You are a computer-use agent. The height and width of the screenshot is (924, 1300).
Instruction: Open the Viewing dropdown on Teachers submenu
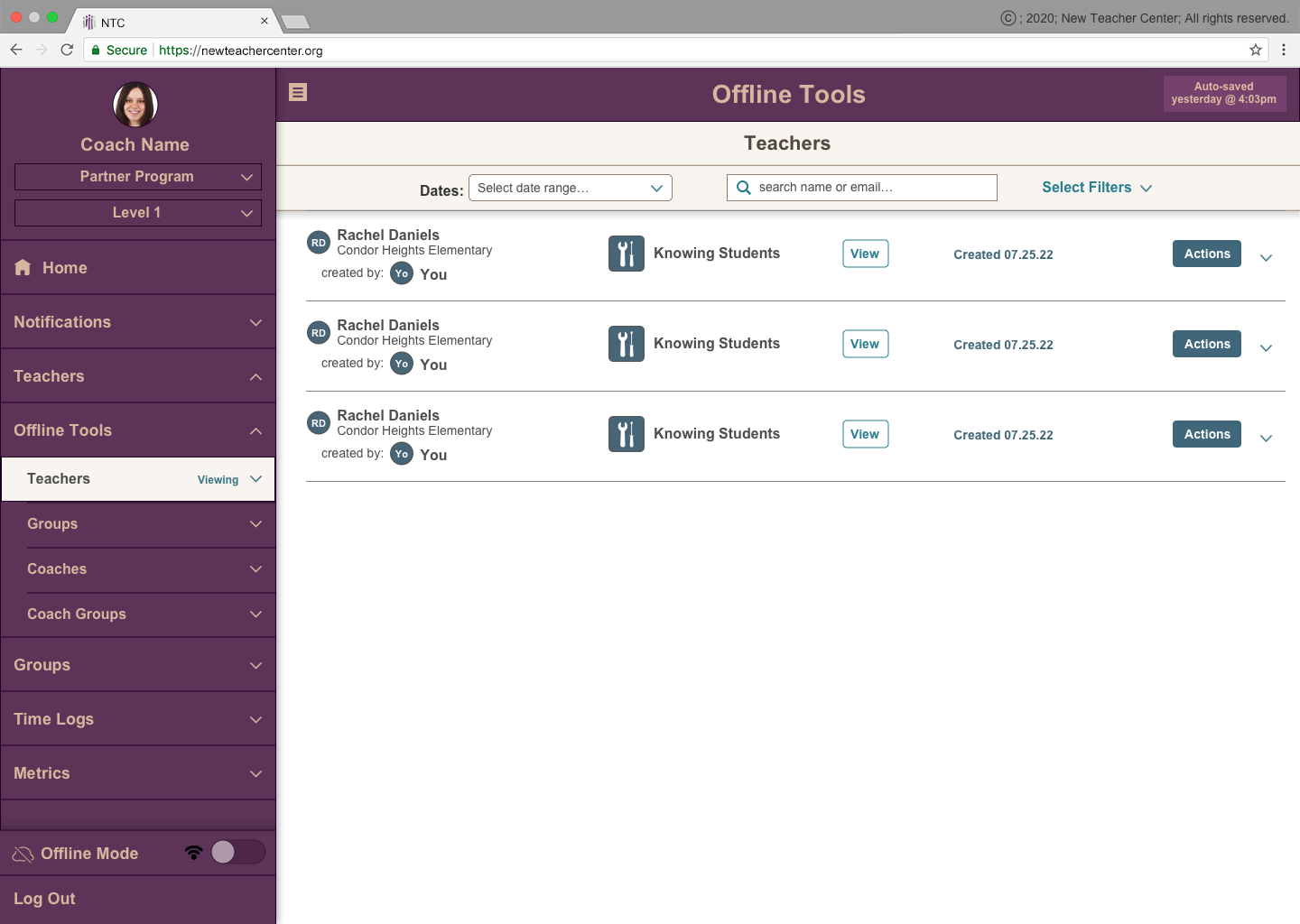coord(230,479)
